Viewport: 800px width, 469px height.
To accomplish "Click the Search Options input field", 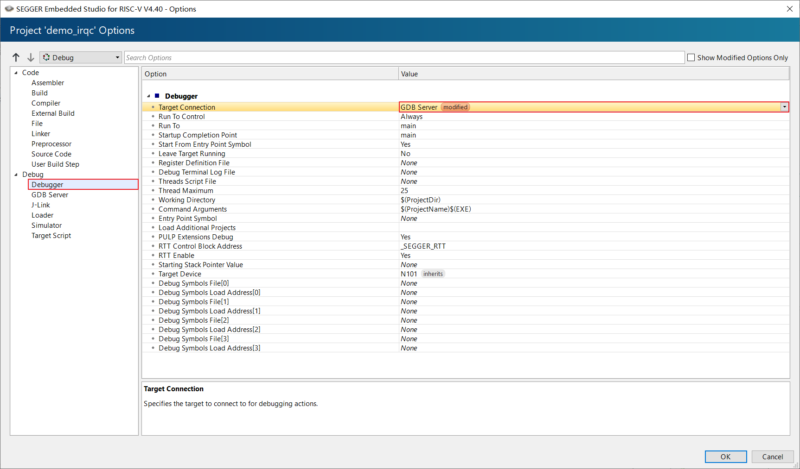I will 400,58.
